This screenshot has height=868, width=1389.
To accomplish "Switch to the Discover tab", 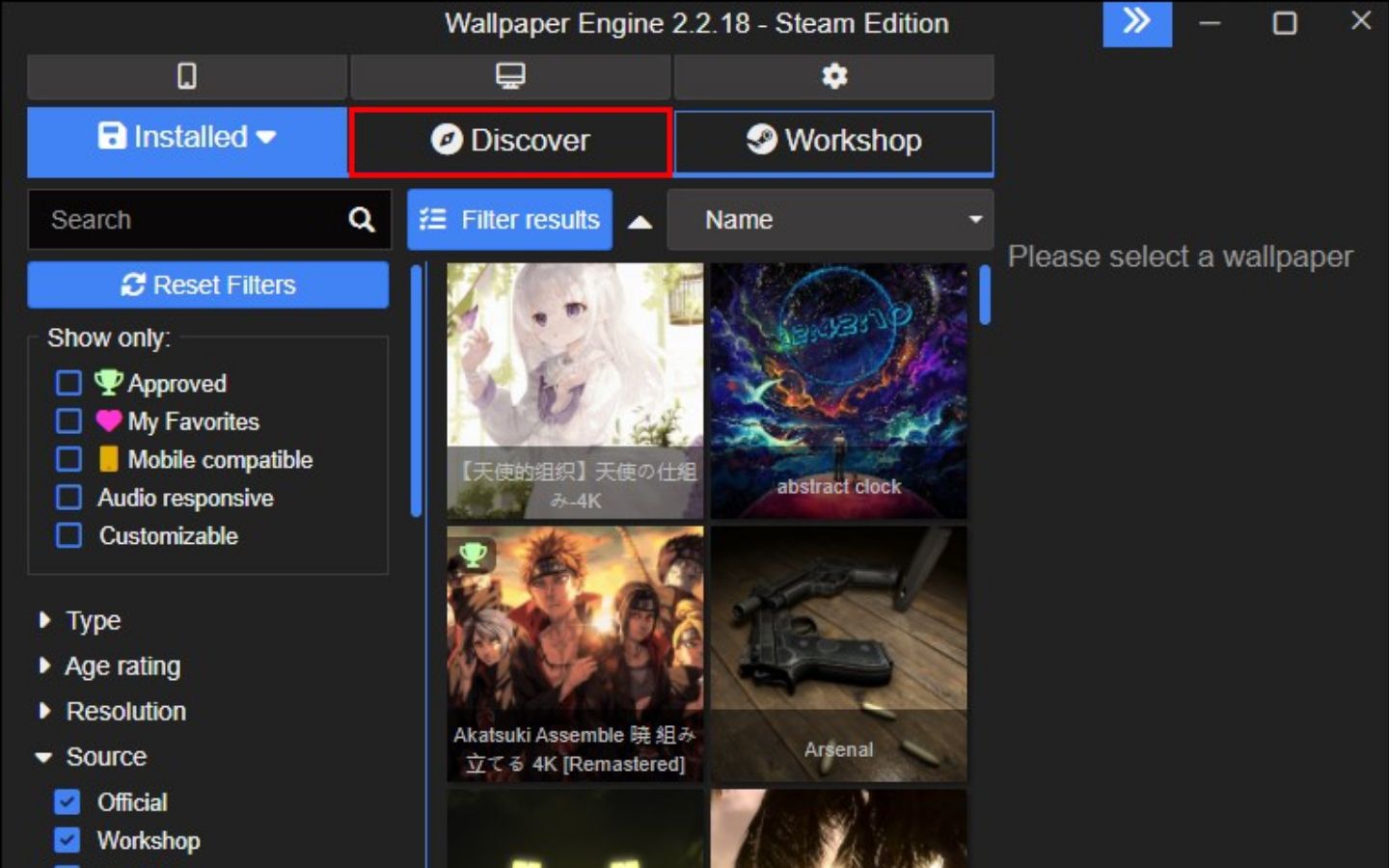I will (509, 141).
